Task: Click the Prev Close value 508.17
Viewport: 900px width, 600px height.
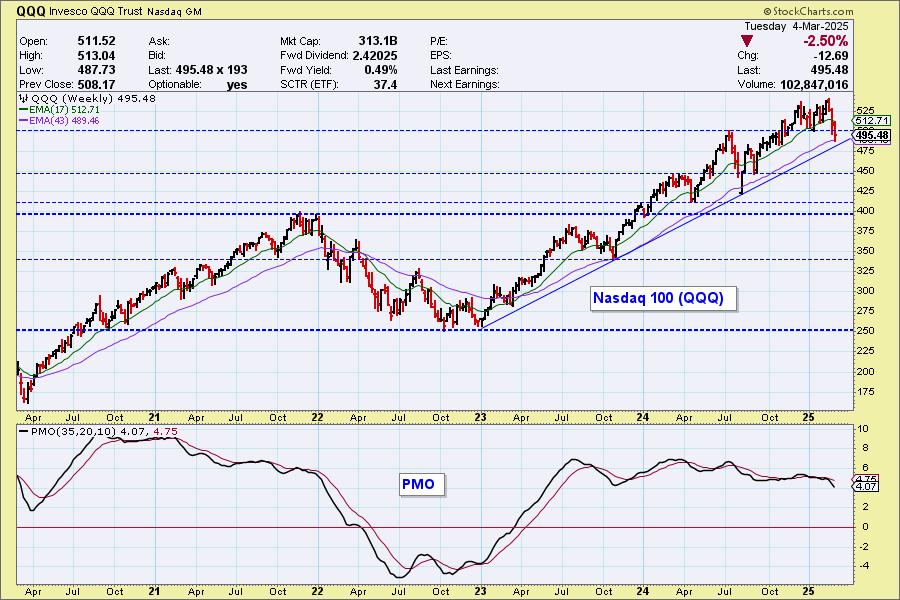Action: pos(96,84)
